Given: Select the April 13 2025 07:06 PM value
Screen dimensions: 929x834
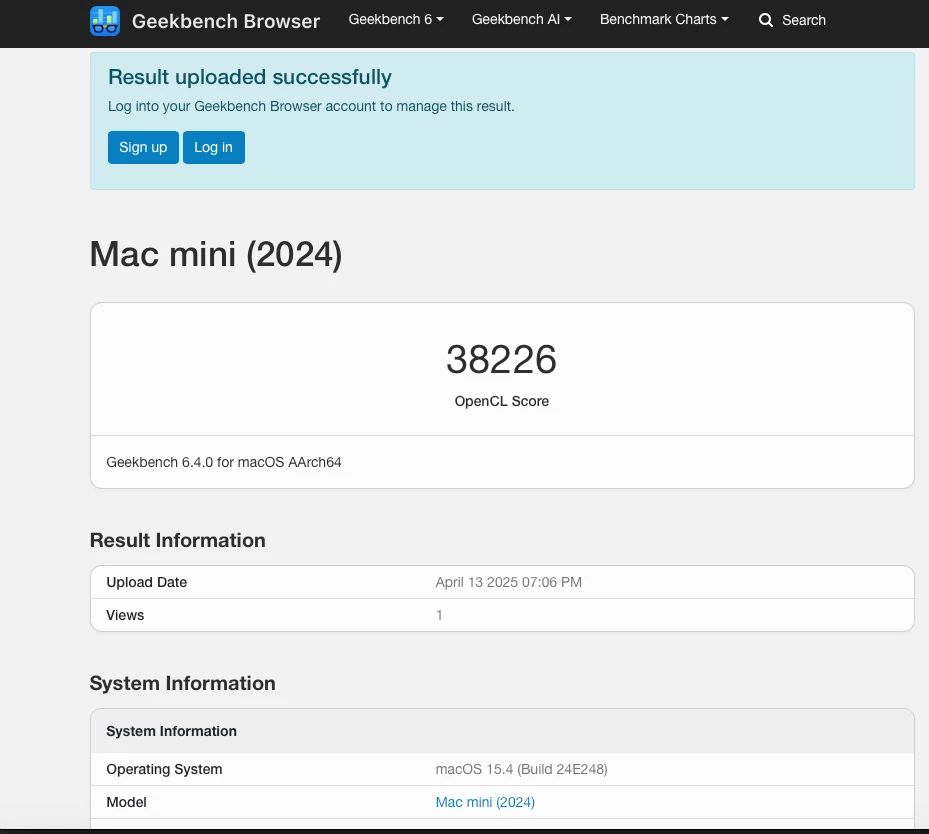Looking at the screenshot, I should click(x=508, y=582).
